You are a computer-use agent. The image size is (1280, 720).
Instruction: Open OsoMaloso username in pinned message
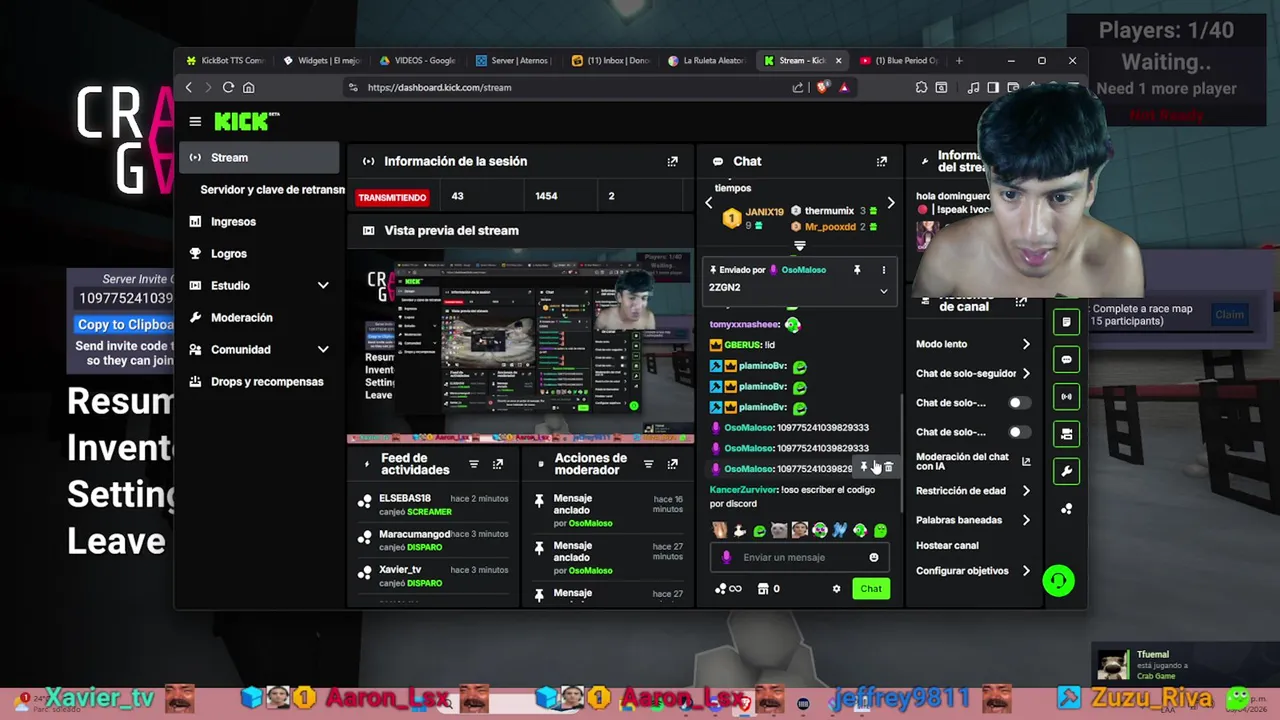tap(804, 270)
